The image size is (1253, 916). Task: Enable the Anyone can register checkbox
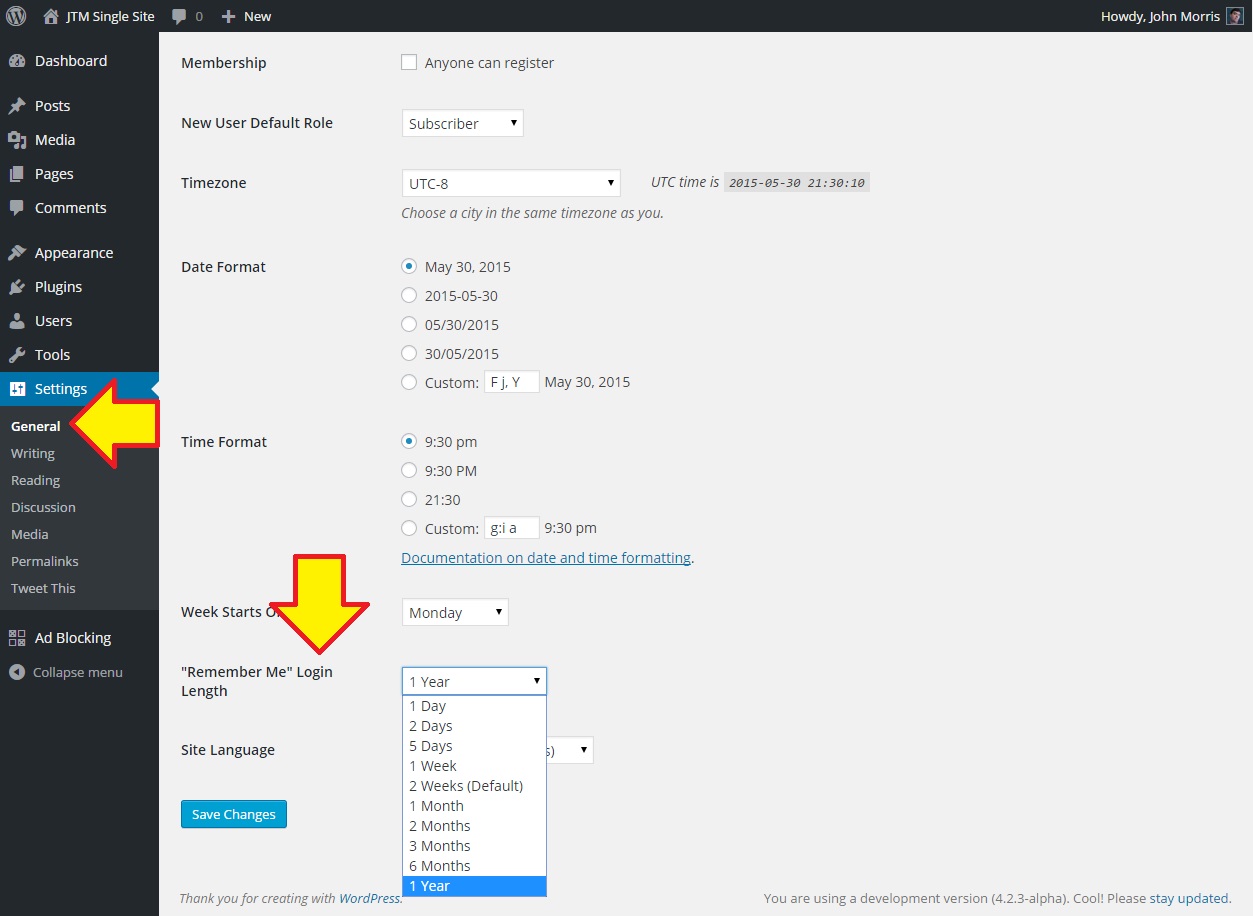point(409,61)
